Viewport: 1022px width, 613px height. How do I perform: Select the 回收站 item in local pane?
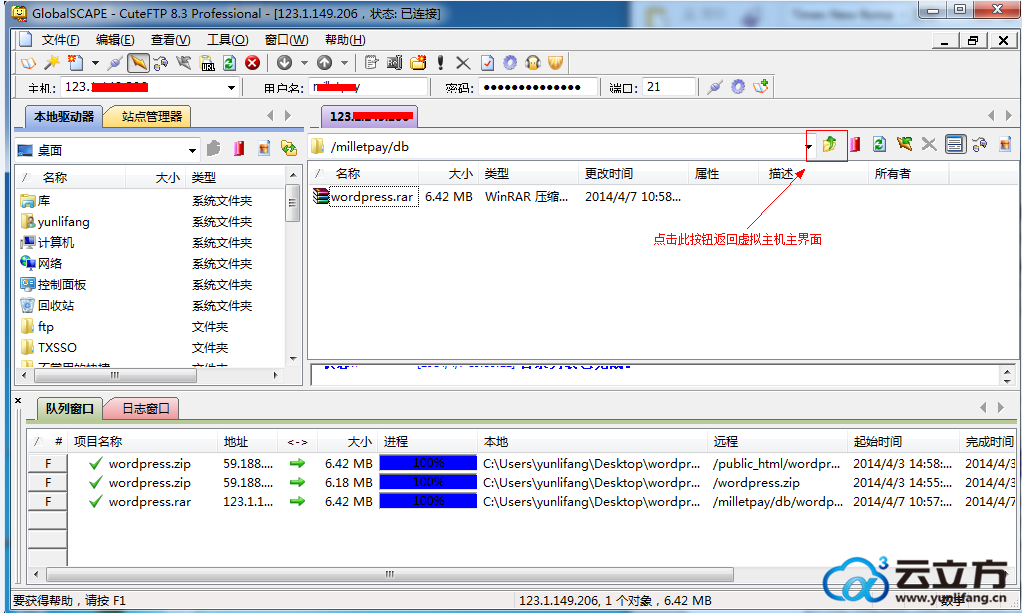pos(55,305)
